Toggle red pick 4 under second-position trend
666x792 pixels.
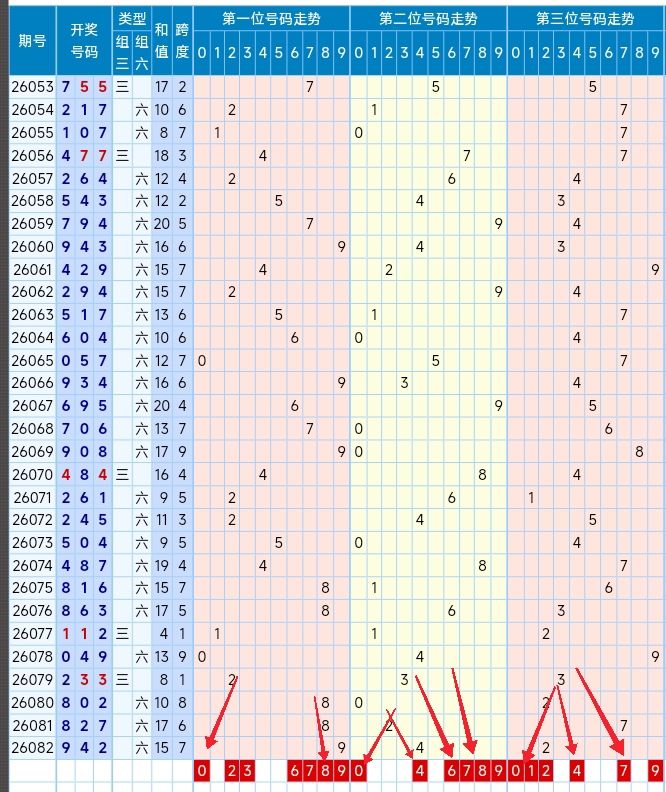420,770
